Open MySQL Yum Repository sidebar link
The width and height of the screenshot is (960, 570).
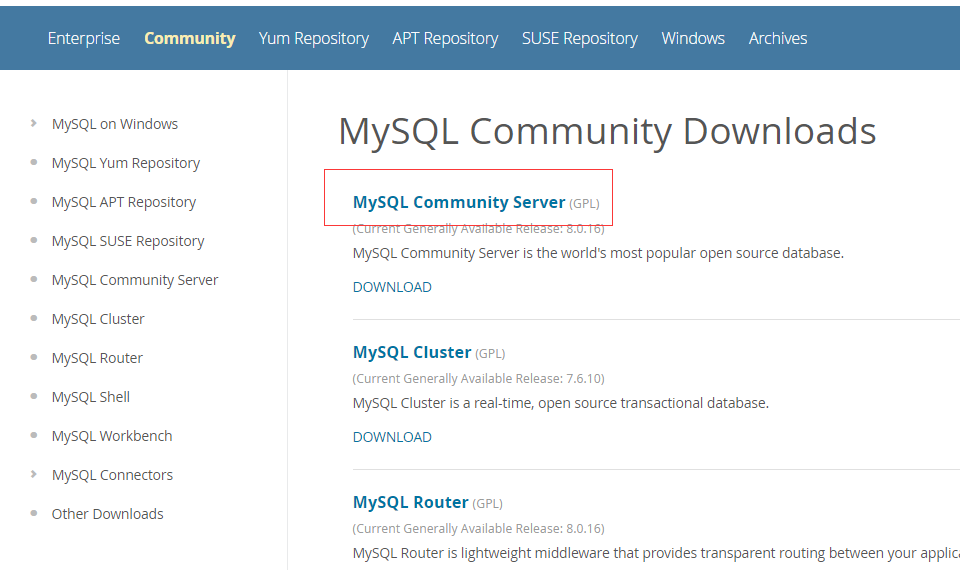click(126, 163)
